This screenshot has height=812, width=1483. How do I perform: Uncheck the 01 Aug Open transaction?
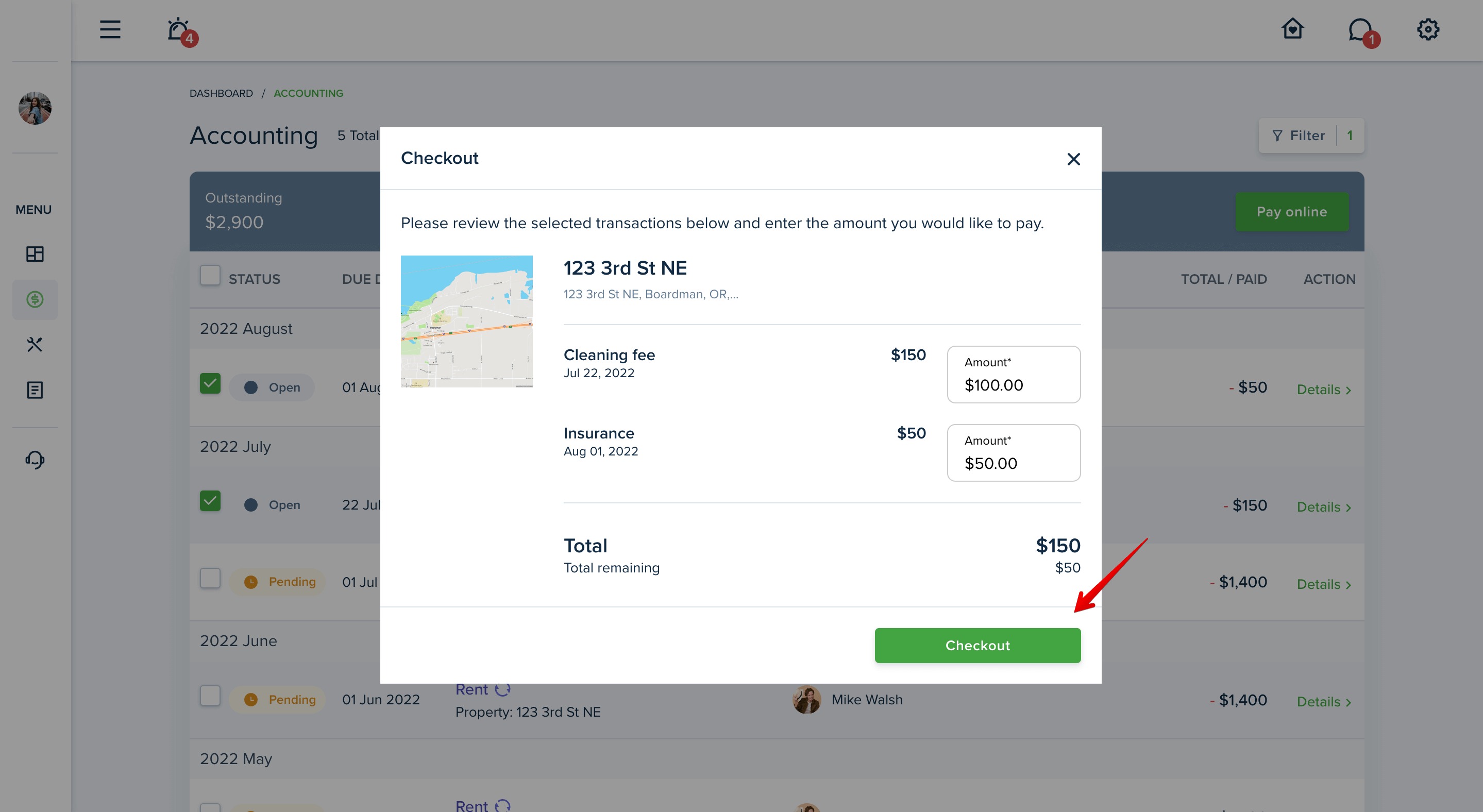coord(210,383)
